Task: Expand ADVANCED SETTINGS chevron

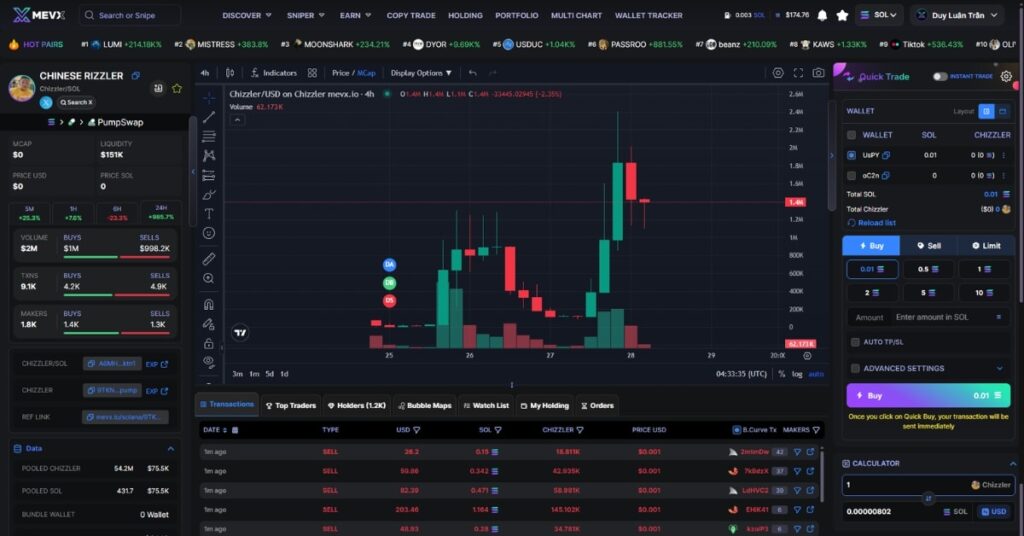Action: click(x=999, y=368)
